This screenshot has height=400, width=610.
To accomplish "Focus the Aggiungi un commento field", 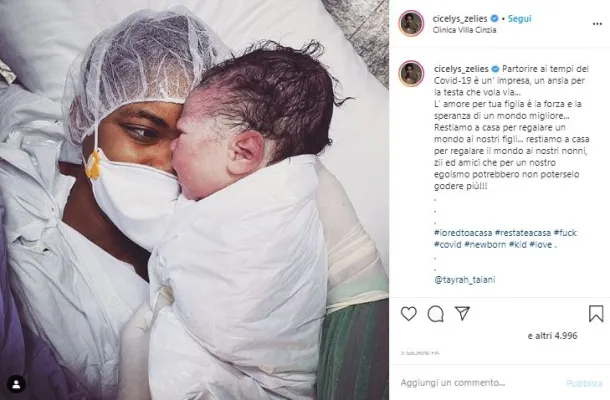I will click(x=479, y=383).
